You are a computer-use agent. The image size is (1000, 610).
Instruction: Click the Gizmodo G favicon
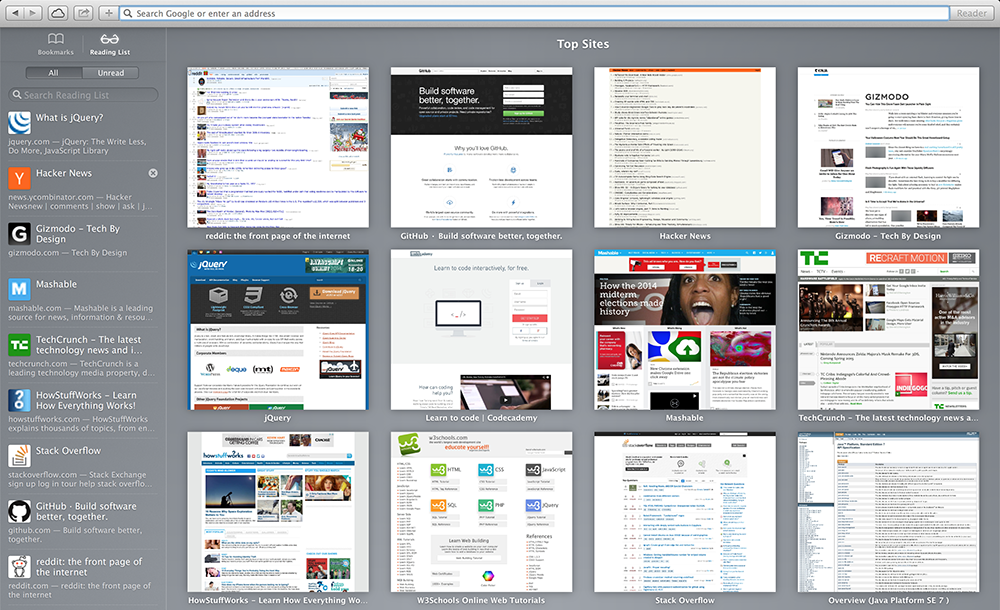19,234
